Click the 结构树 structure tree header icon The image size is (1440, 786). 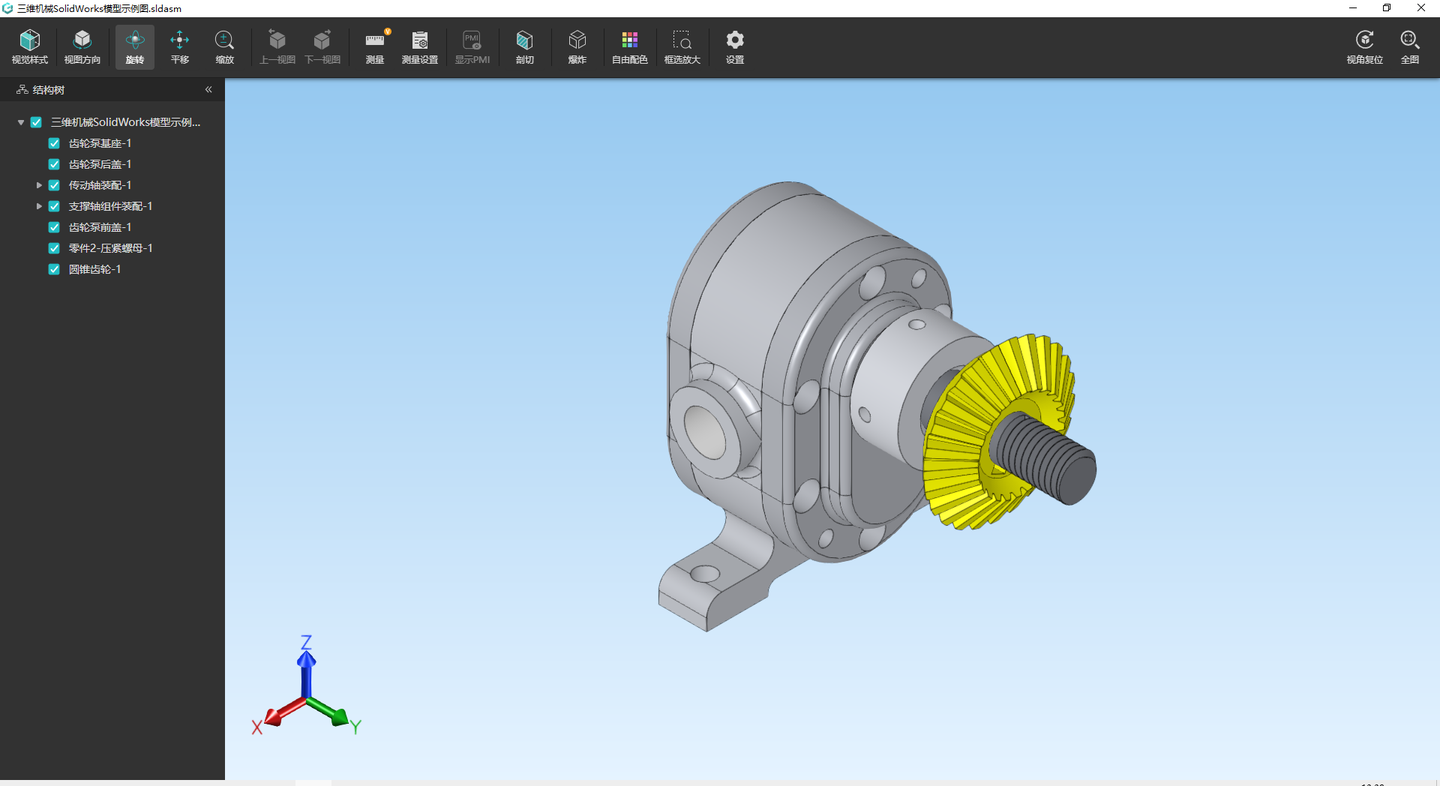click(x=22, y=90)
